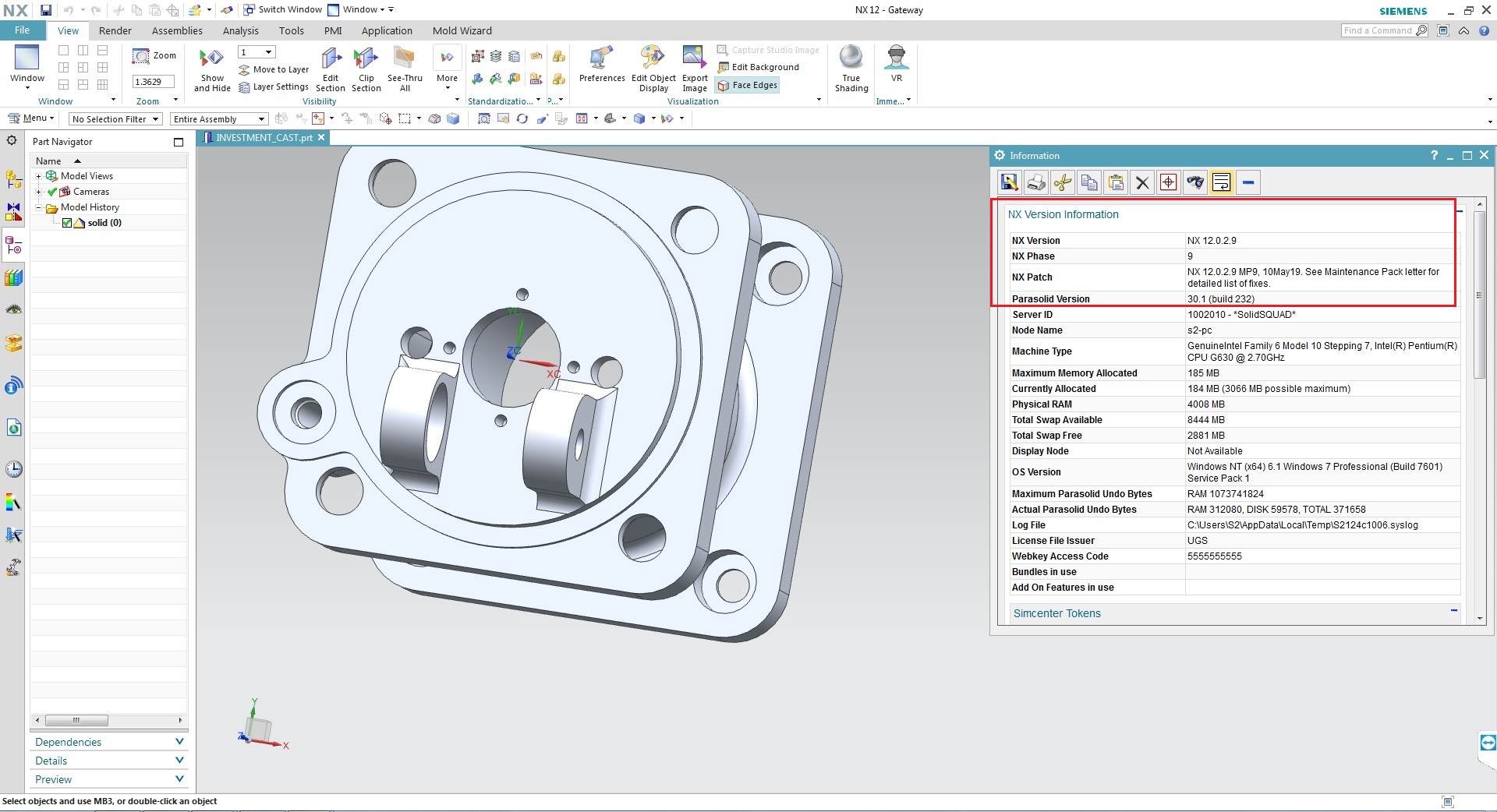Select the solid (0) tree item

click(104, 223)
